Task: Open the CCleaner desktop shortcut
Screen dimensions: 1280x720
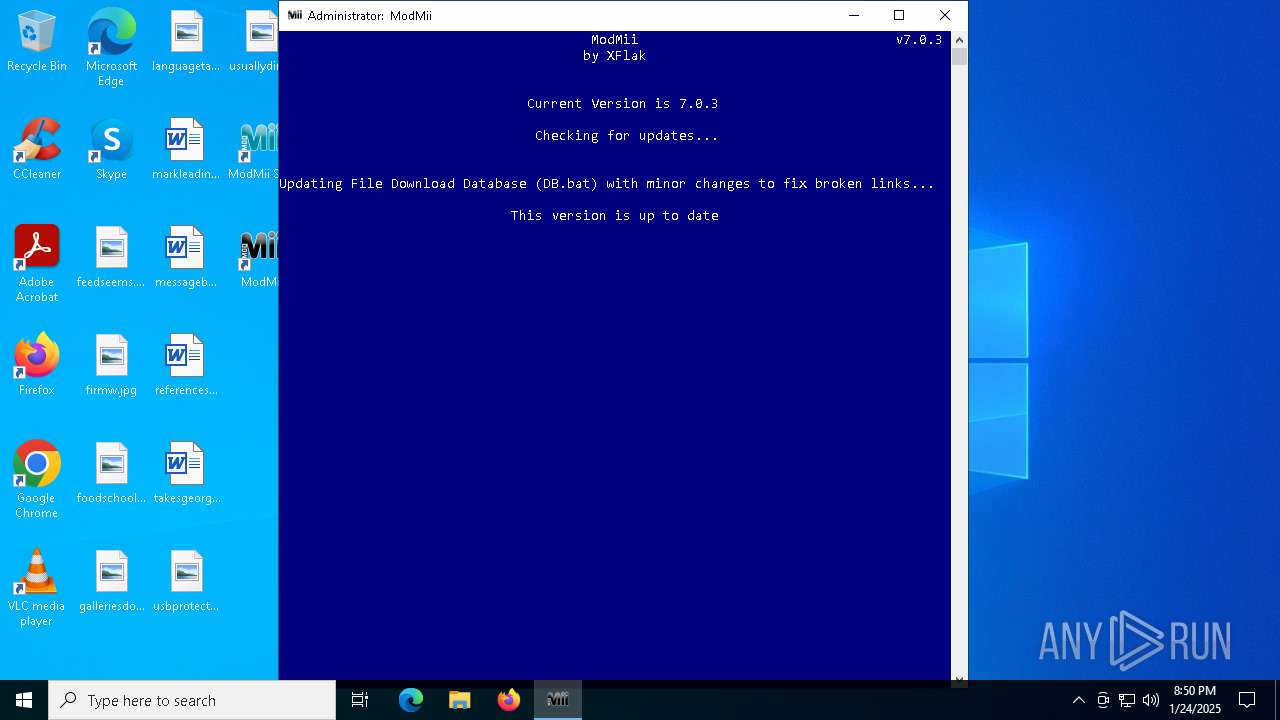Action: click(37, 150)
